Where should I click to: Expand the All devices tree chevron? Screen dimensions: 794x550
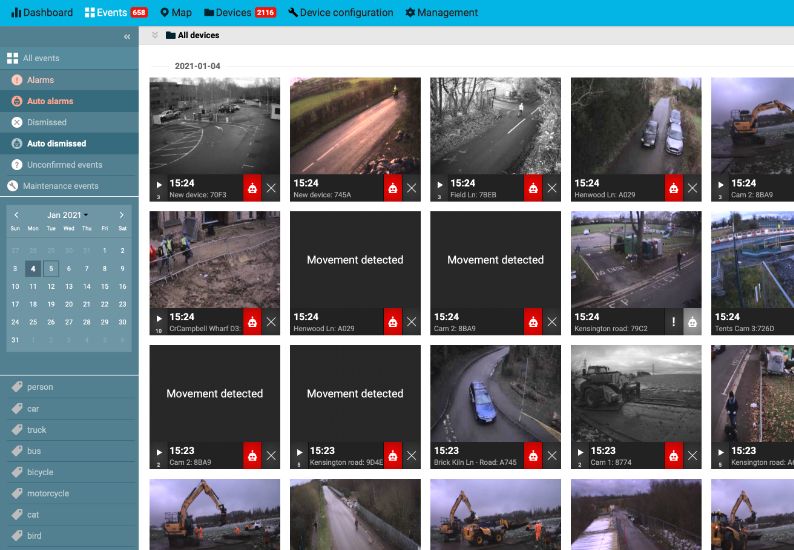click(x=155, y=35)
